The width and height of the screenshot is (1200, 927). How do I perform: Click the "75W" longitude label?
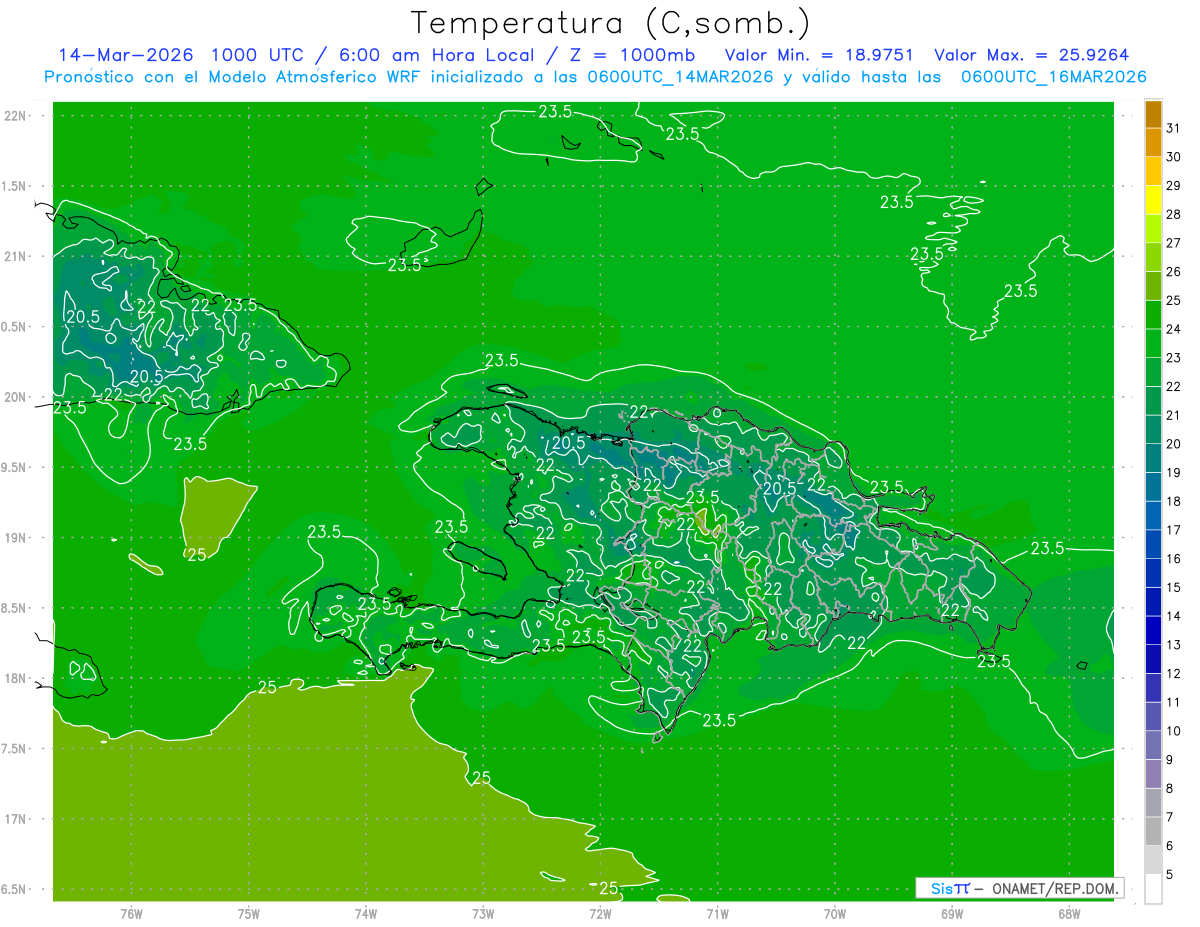tap(248, 912)
